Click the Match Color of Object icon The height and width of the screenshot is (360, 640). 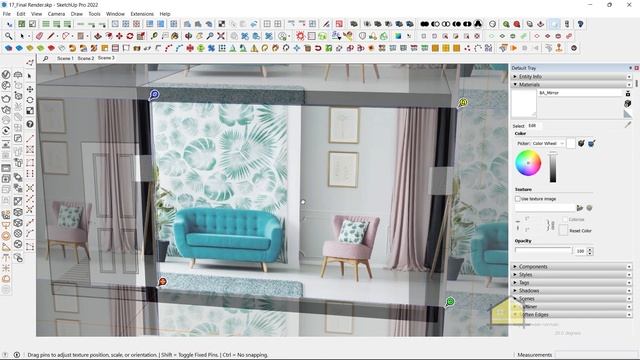click(581, 143)
